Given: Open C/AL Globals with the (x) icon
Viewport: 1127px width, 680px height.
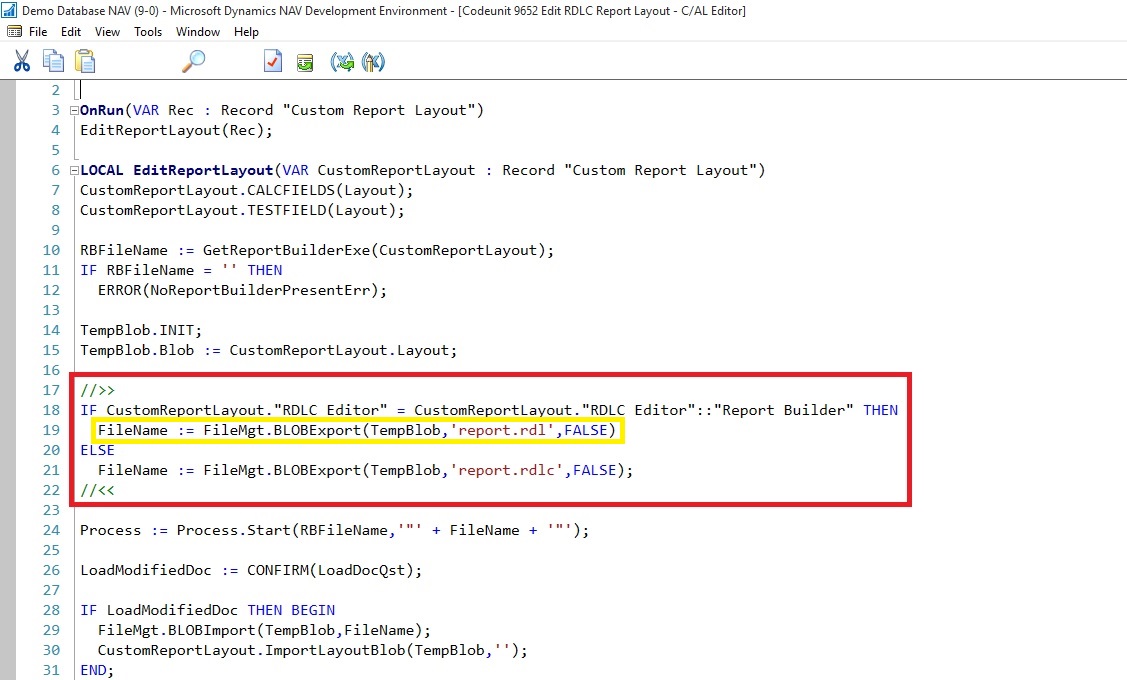Looking at the screenshot, I should tap(342, 62).
